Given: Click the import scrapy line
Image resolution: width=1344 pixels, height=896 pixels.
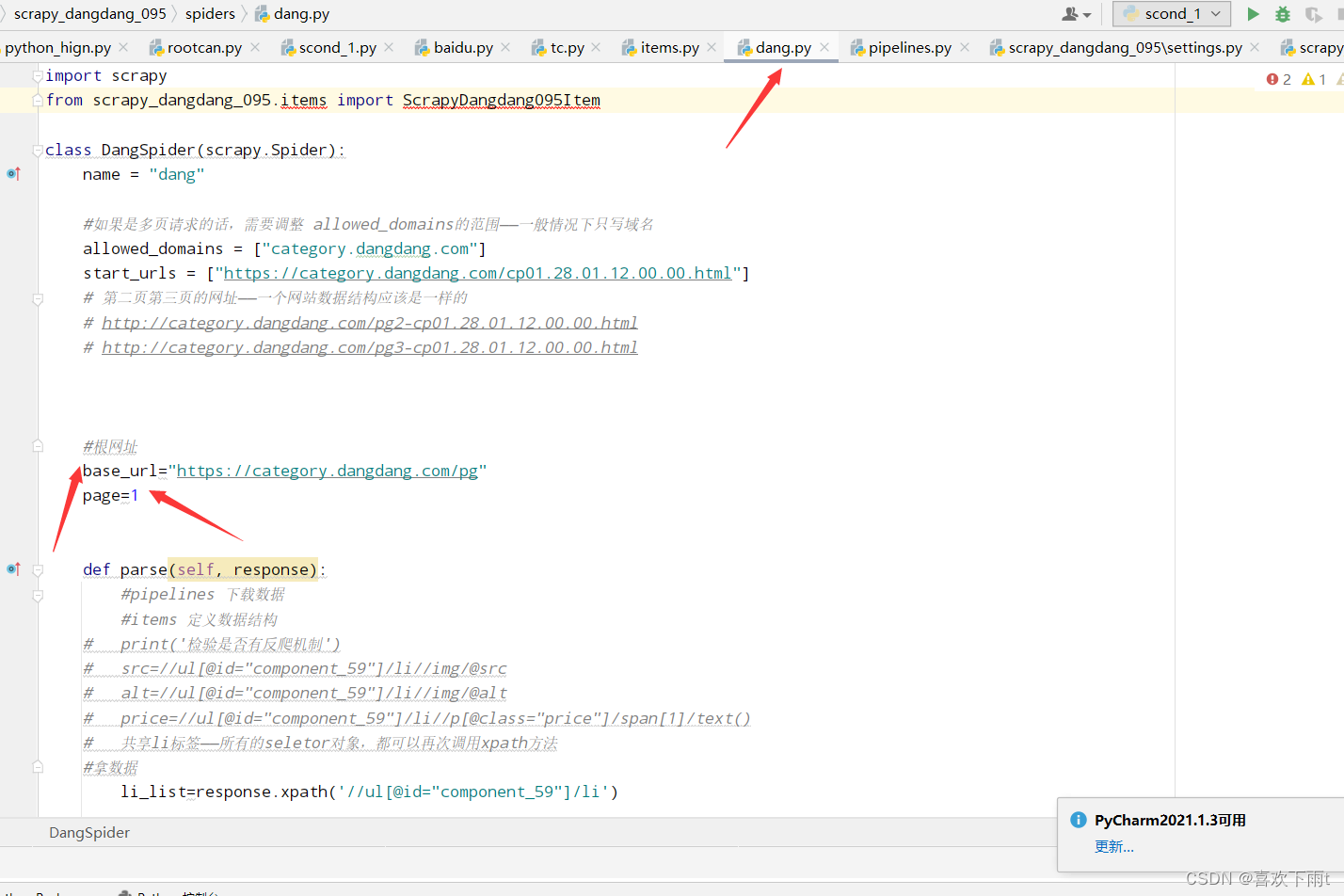Looking at the screenshot, I should pos(106,75).
